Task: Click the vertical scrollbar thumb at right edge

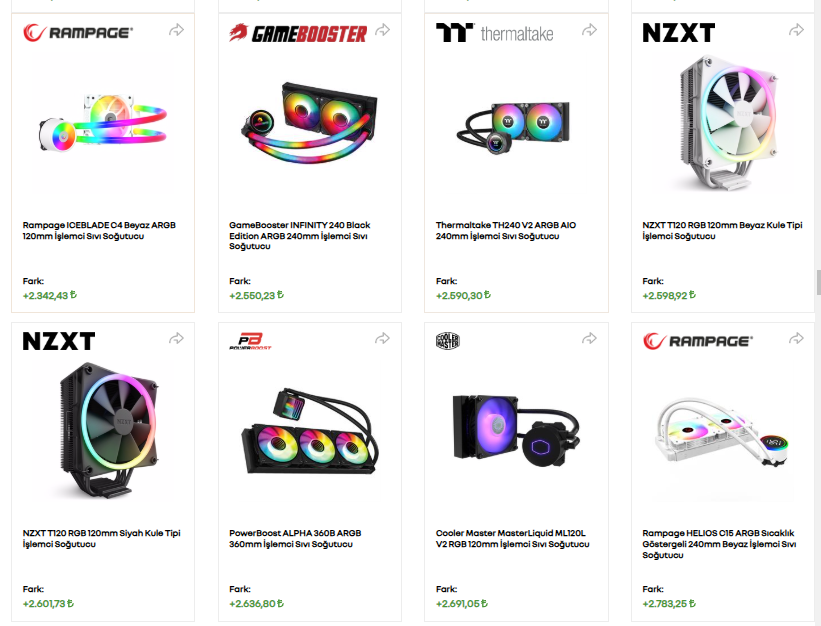Action: click(818, 283)
